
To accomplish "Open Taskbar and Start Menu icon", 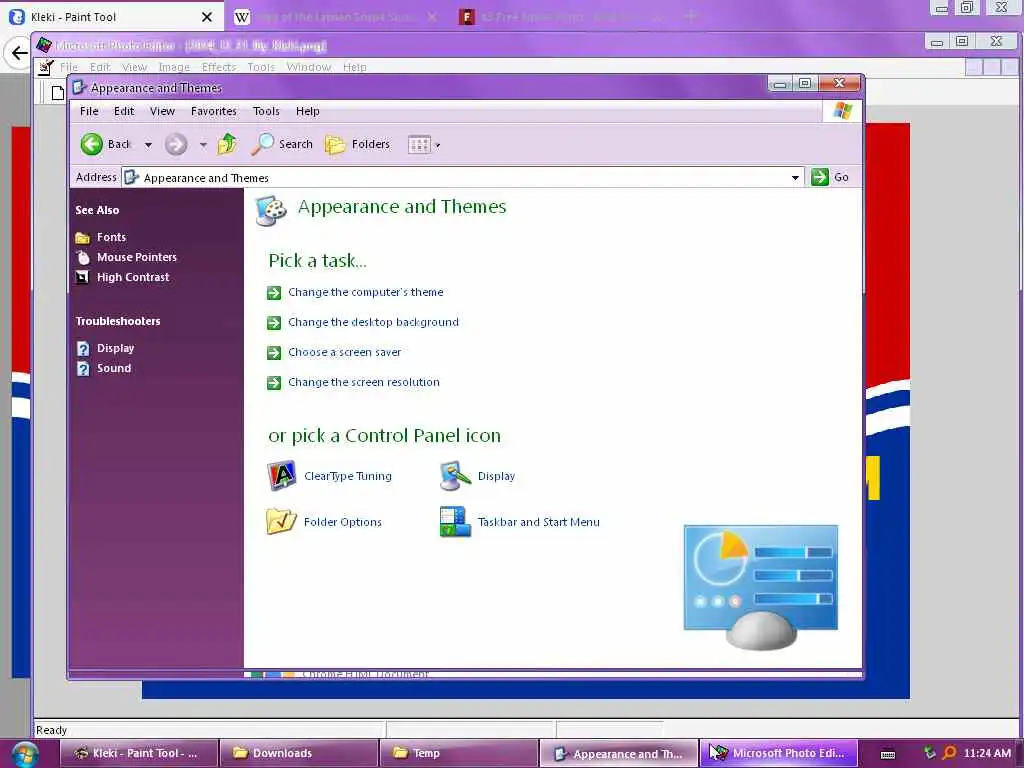I will (x=455, y=522).
